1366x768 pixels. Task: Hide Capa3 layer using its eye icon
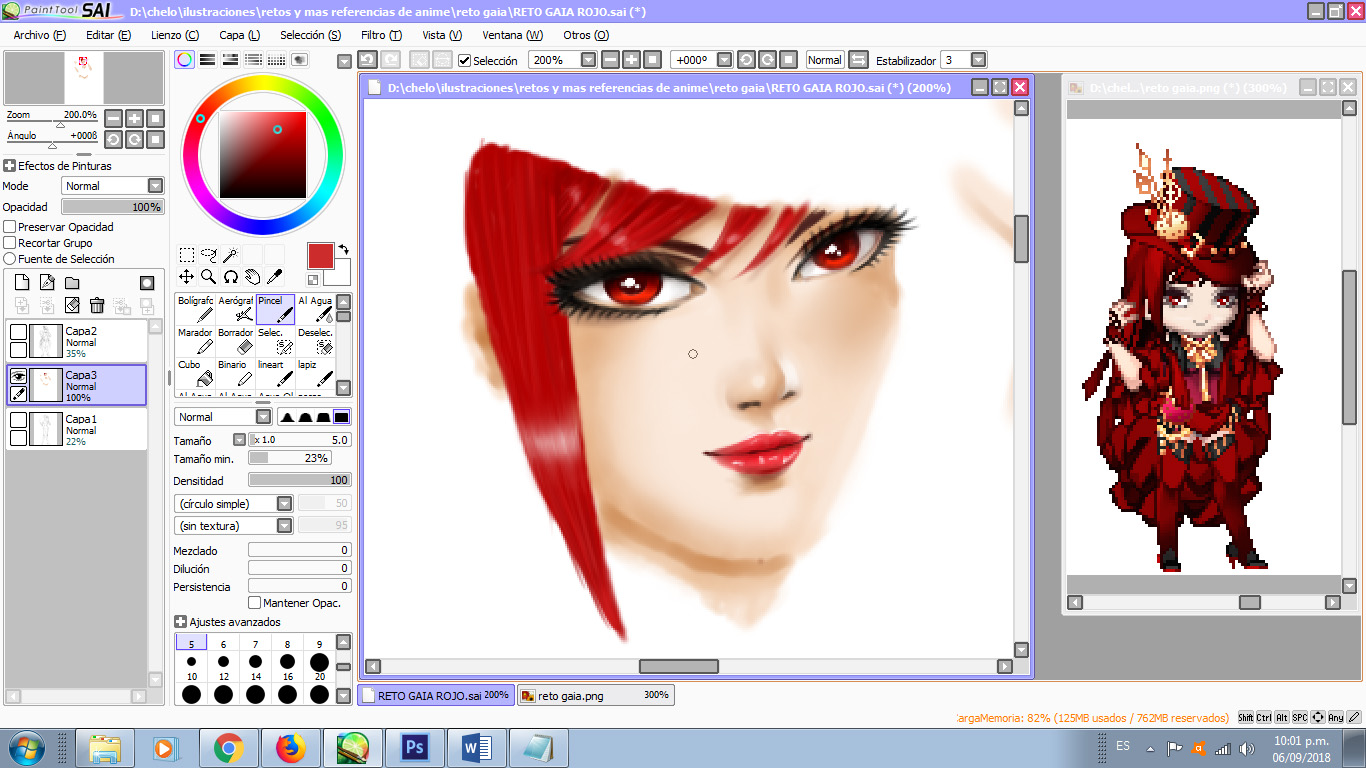(x=18, y=376)
